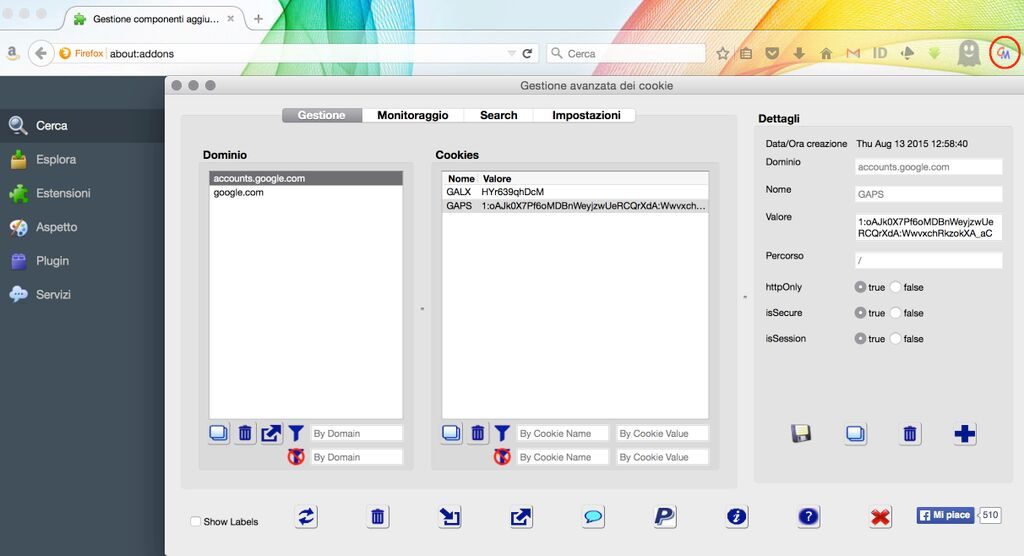Click the refresh arrows icon in bottom toolbar

306,516
